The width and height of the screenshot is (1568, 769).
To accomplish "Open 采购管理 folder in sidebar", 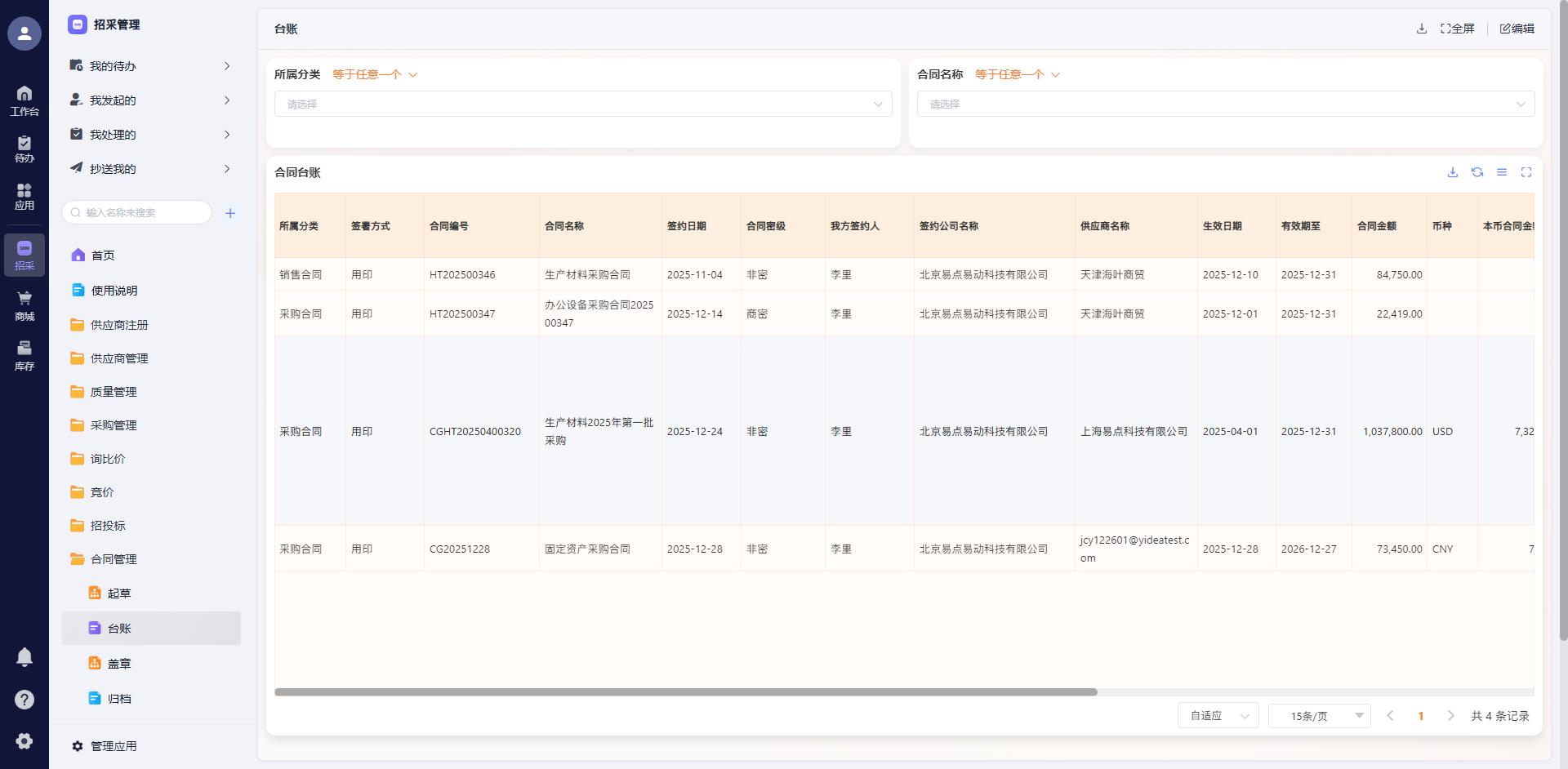I will 151,425.
